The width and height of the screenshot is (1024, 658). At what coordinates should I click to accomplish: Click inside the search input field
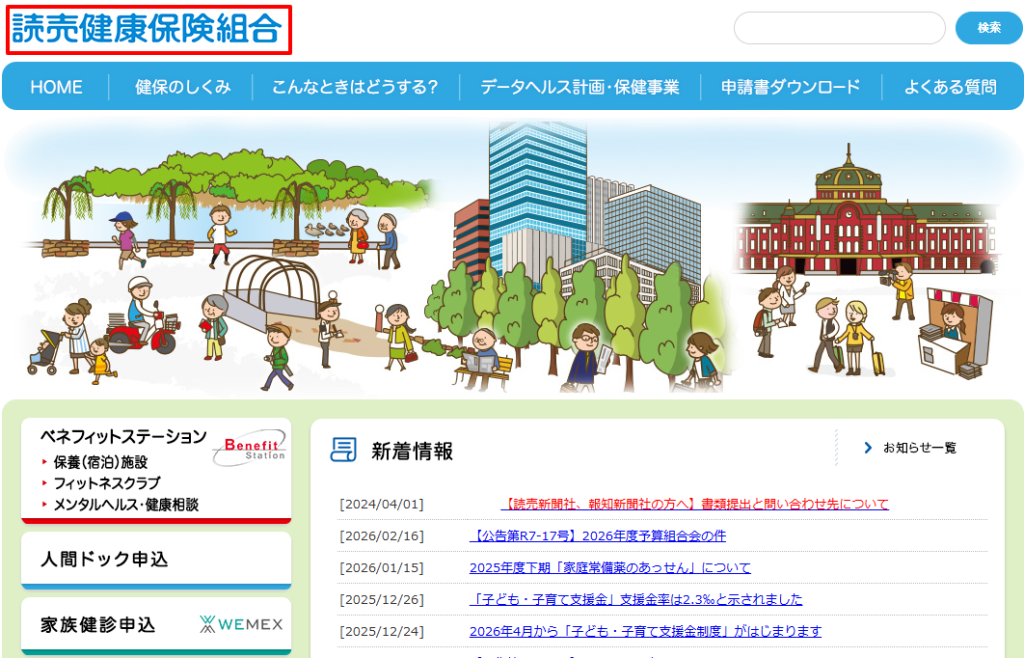click(x=838, y=28)
